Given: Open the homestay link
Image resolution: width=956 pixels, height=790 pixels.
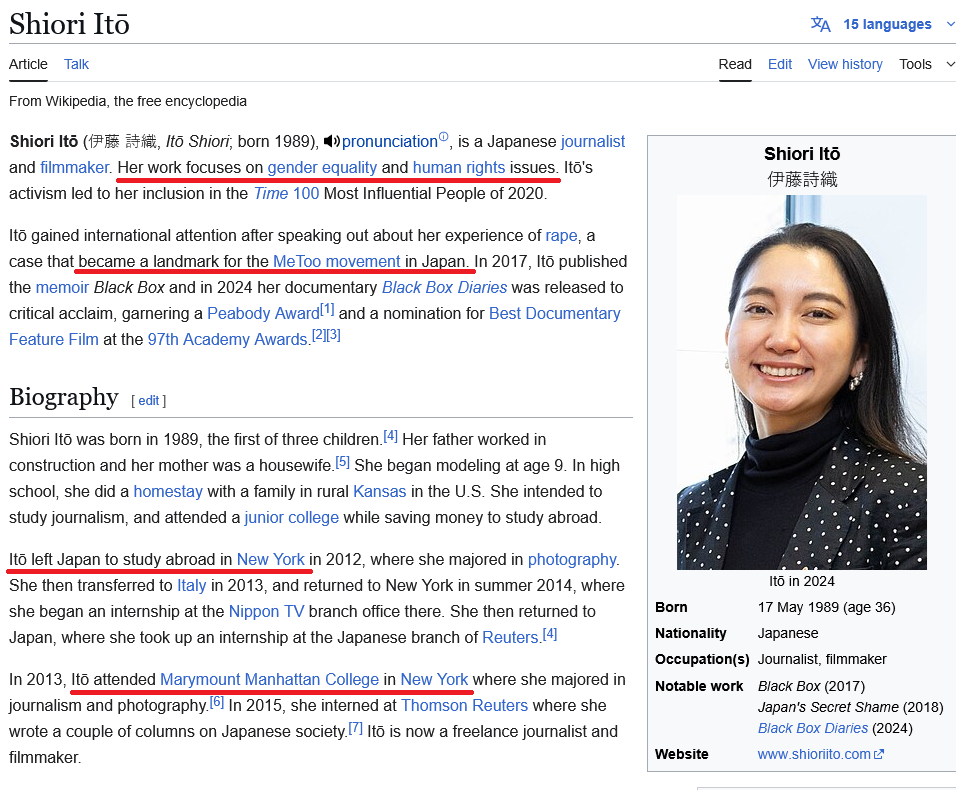Looking at the screenshot, I should pyautogui.click(x=168, y=492).
